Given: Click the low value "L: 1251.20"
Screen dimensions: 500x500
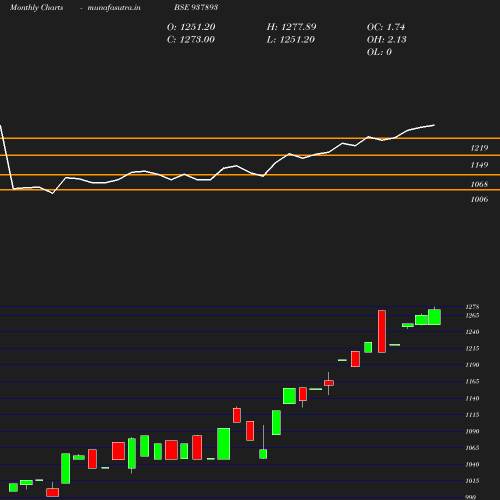Looking at the screenshot, I should 291,40.
